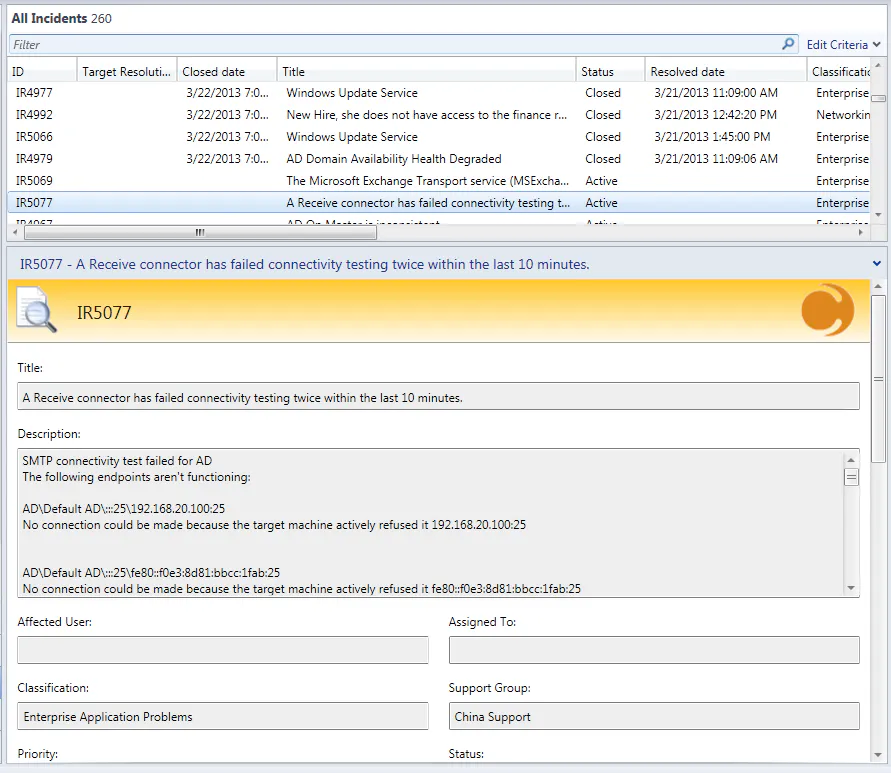The height and width of the screenshot is (773, 891).
Task: Sort by Title column header
Action: click(x=426, y=72)
